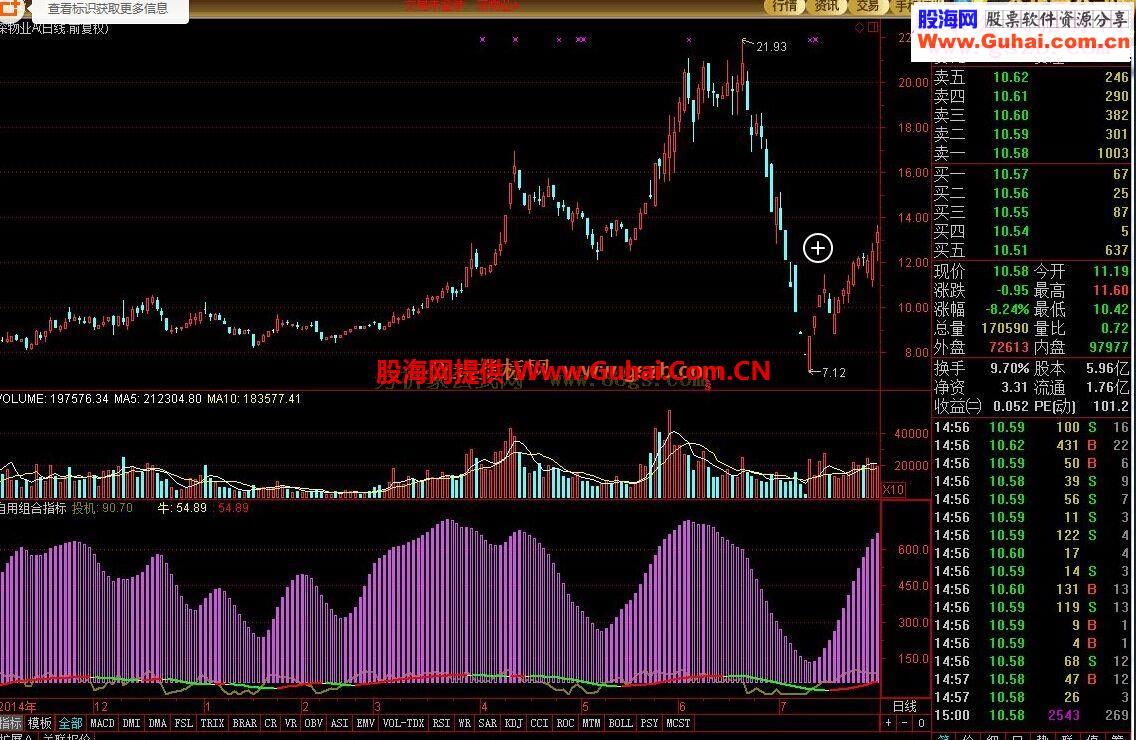Click the 现价 10.58 field
The image size is (1136, 740).
982,271
